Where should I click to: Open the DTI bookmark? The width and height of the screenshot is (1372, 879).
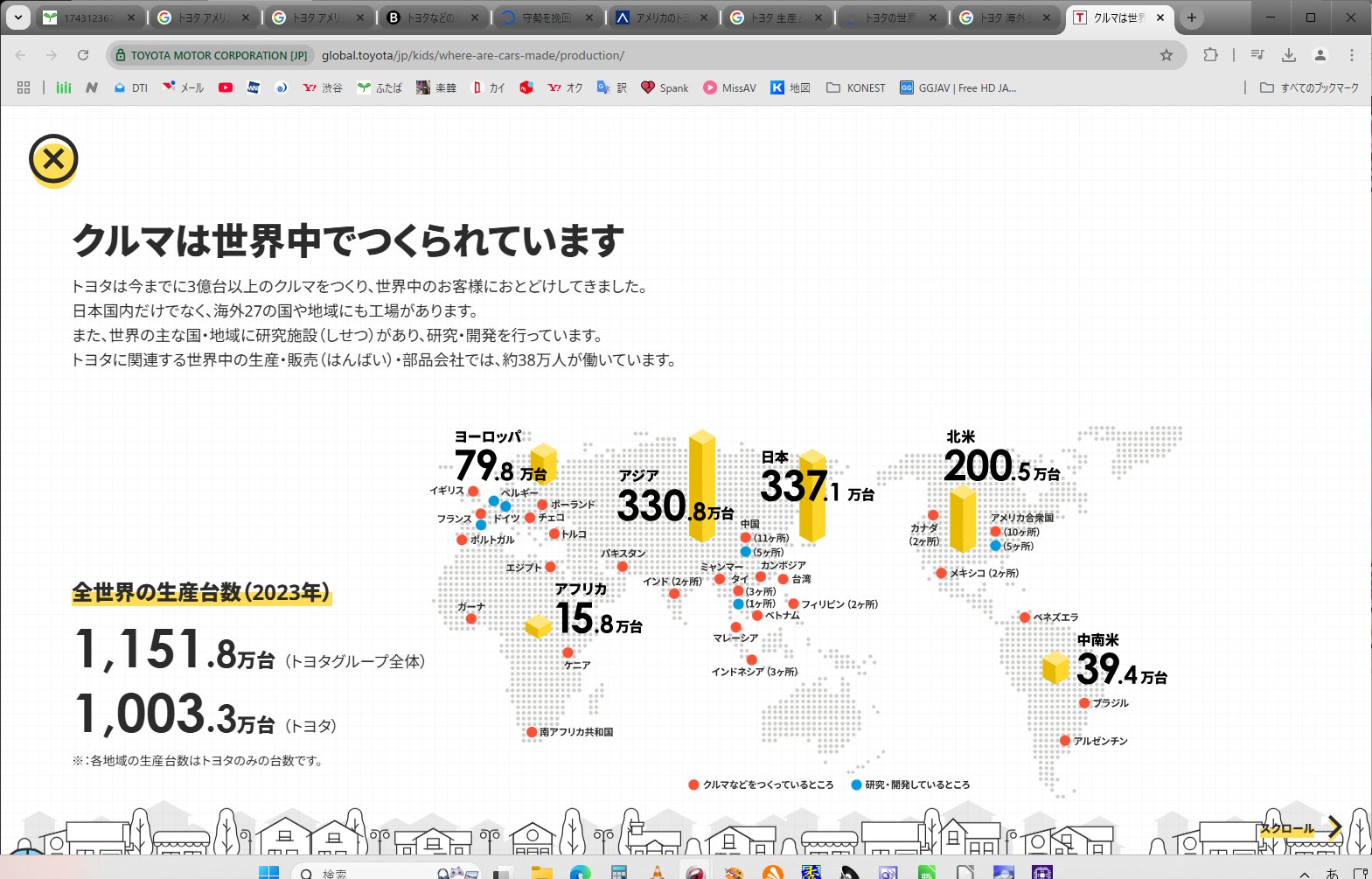[x=130, y=87]
